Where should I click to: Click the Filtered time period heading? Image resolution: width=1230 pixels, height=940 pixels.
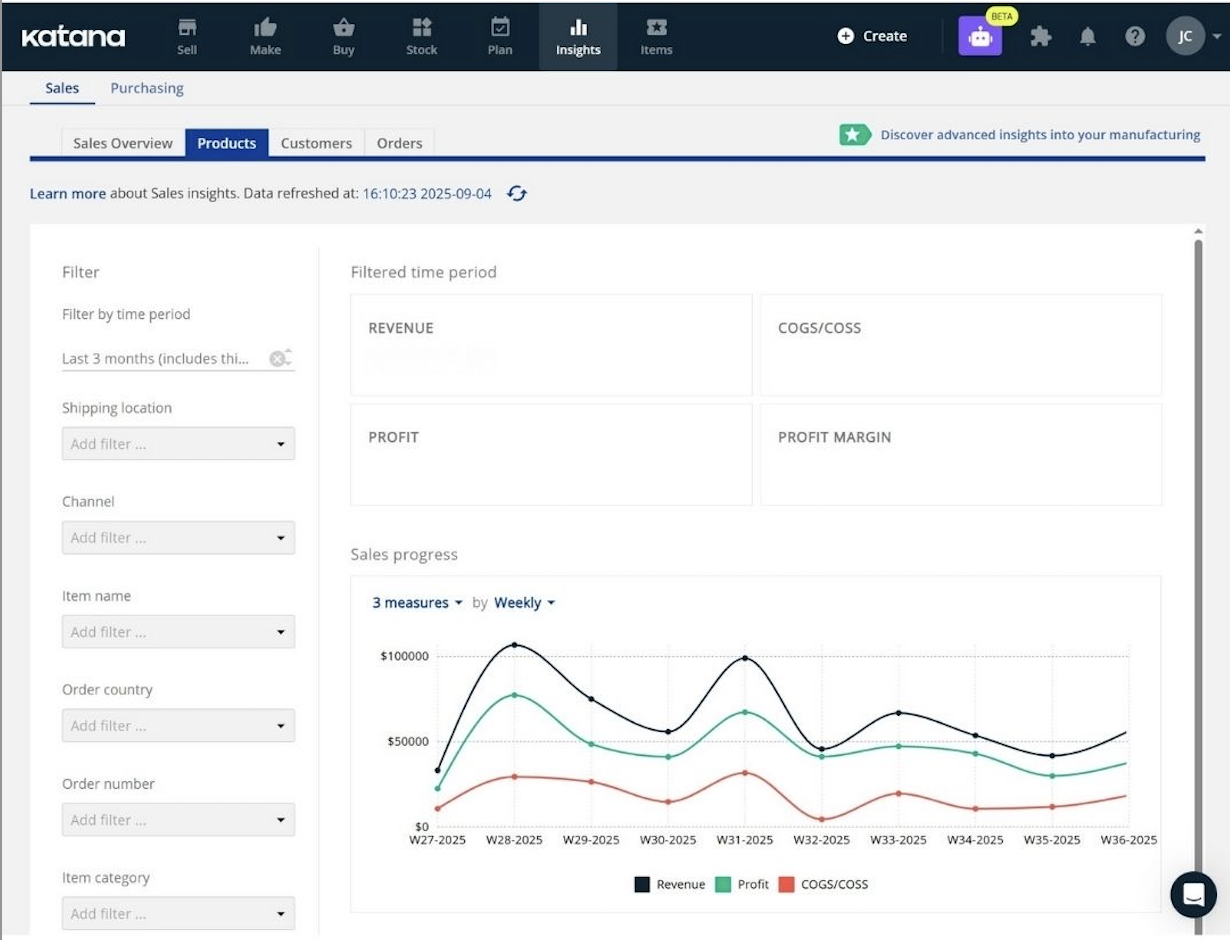(x=423, y=272)
